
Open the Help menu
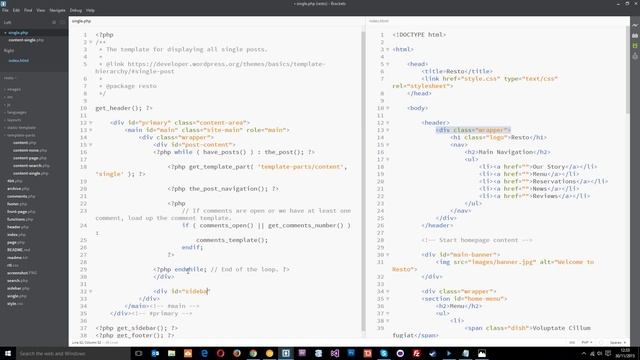click(90, 10)
